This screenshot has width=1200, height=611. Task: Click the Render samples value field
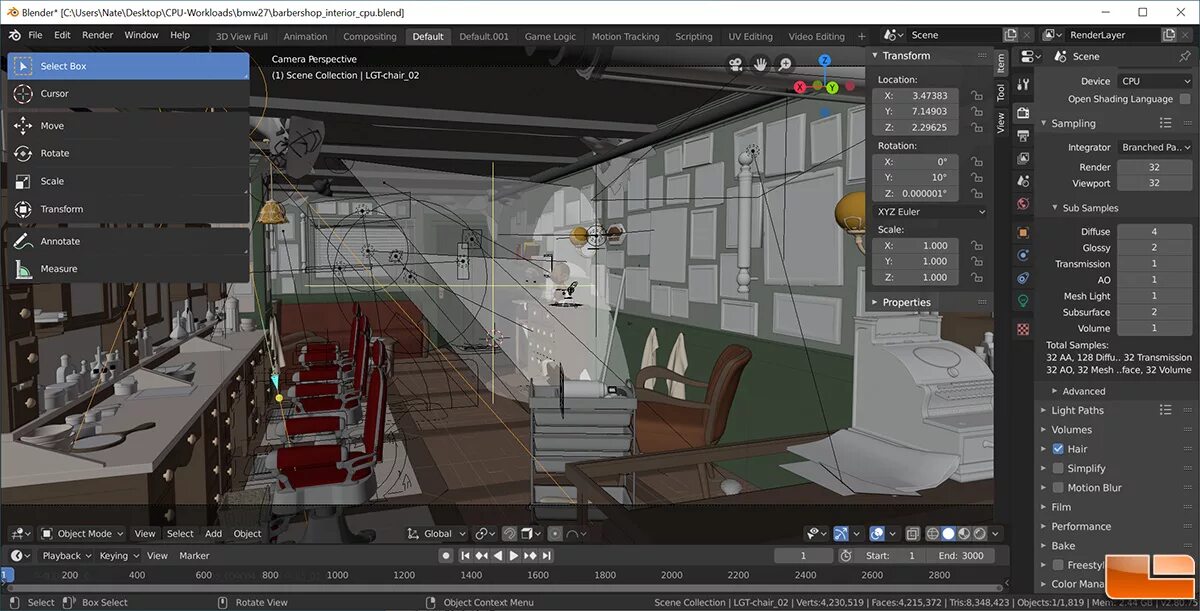click(x=1154, y=168)
